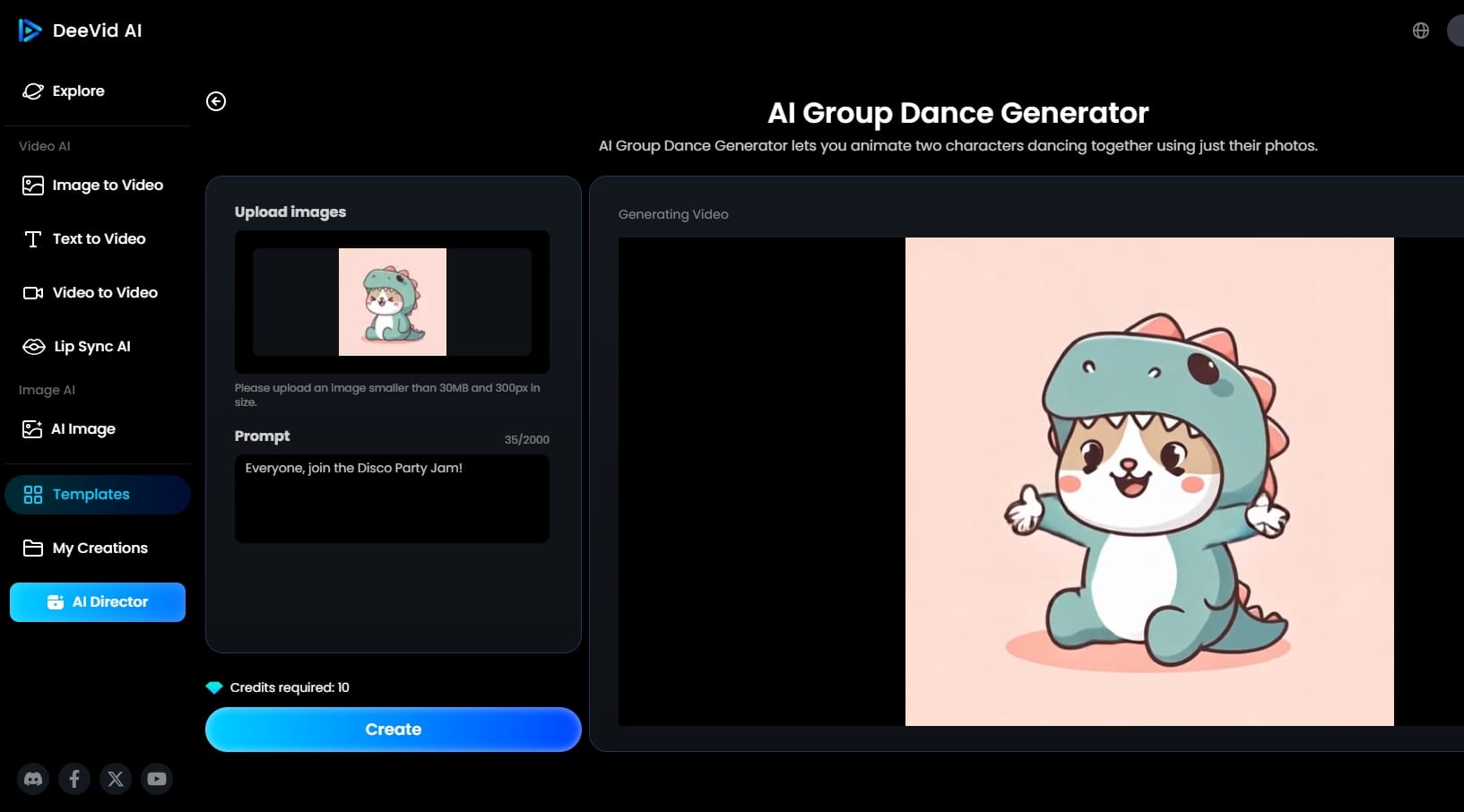The image size is (1464, 812).
Task: Open the YouTube channel icon
Action: [x=157, y=779]
